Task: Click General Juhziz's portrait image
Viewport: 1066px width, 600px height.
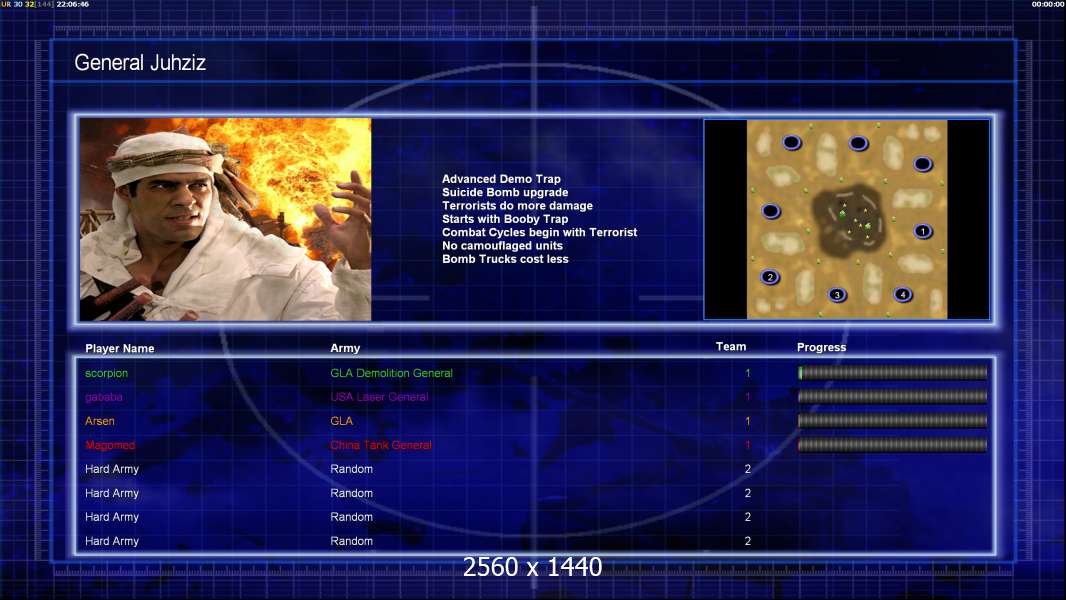Action: tap(225, 220)
